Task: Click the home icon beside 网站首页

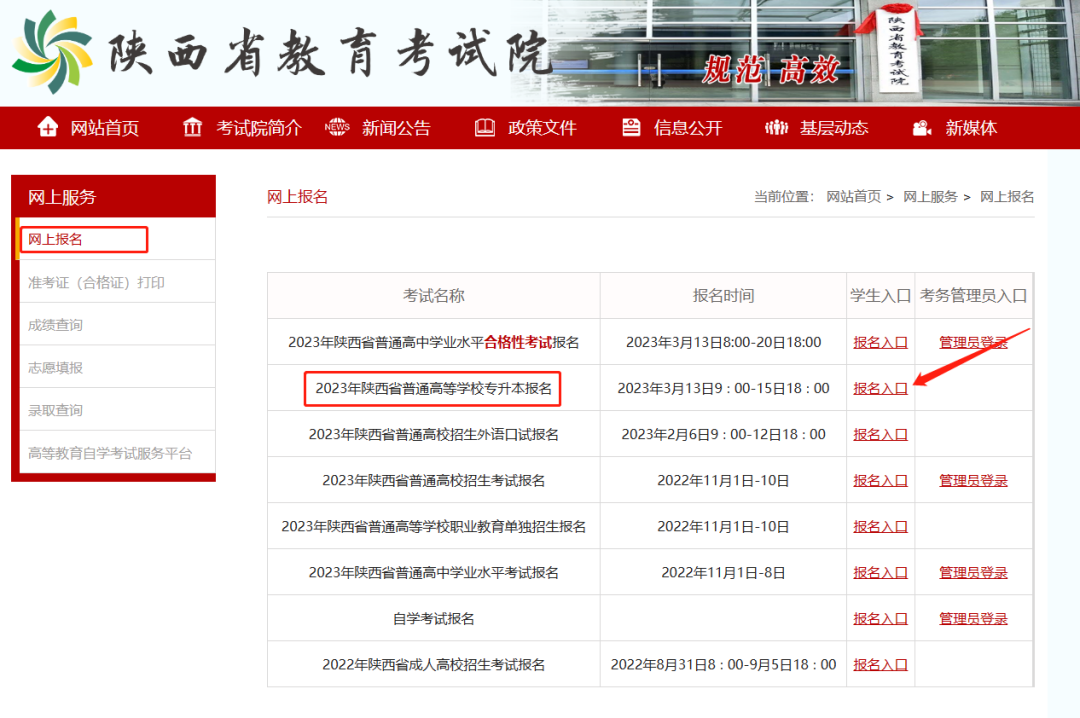Action: pos(48,127)
